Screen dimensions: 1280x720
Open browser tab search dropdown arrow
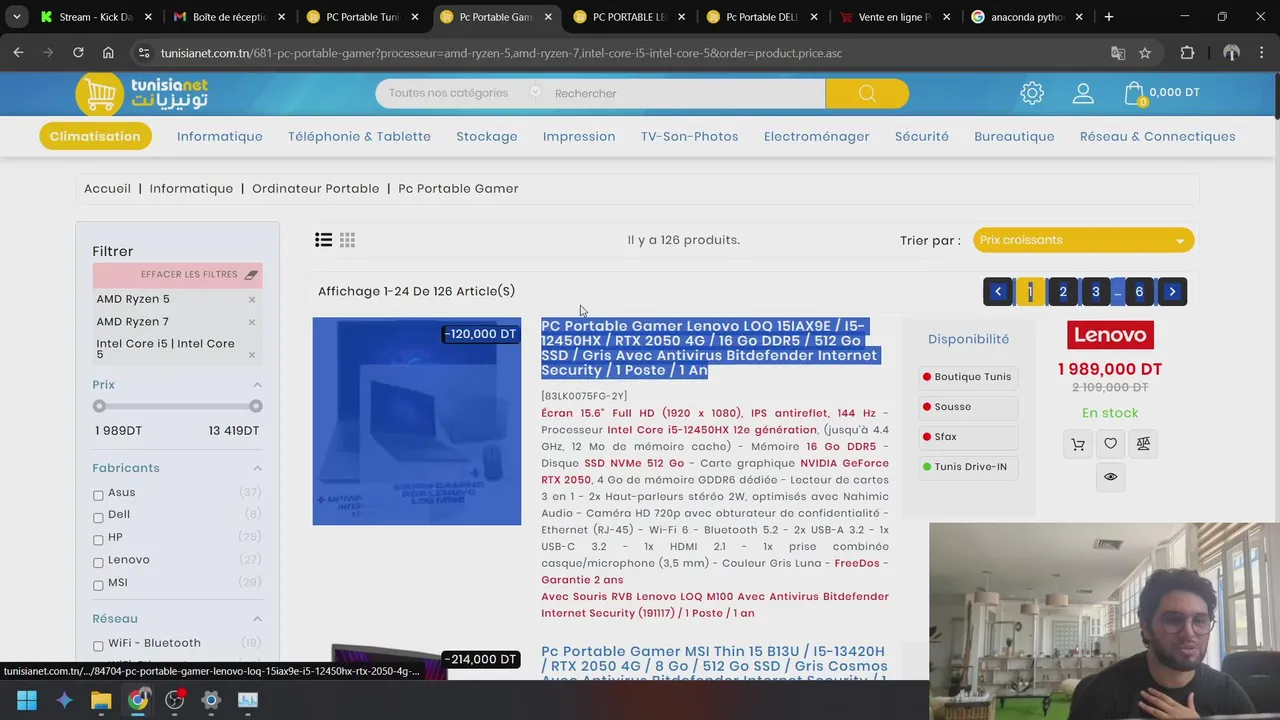pos(16,17)
